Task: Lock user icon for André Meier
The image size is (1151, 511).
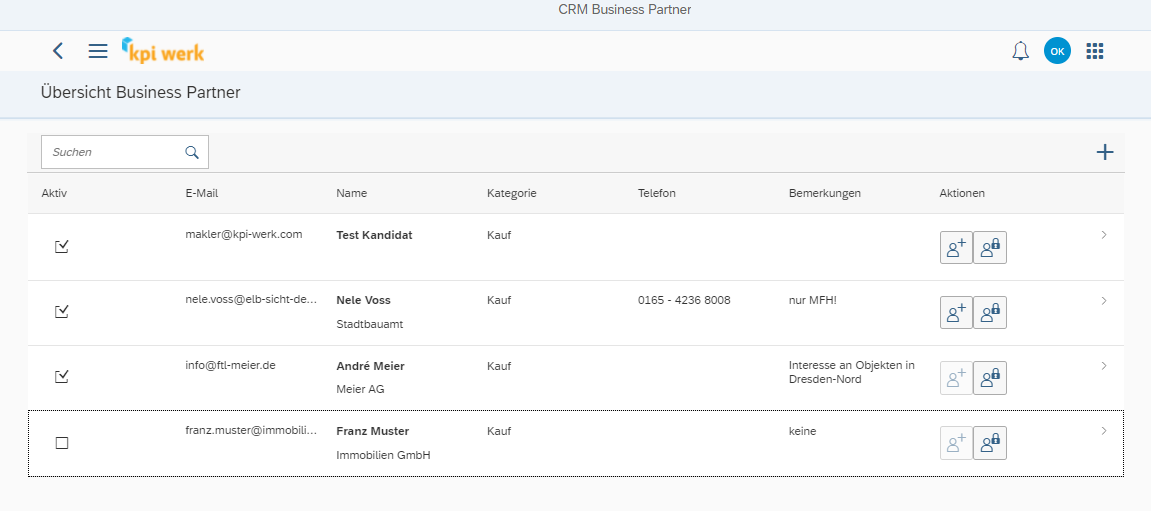Action: [990, 377]
